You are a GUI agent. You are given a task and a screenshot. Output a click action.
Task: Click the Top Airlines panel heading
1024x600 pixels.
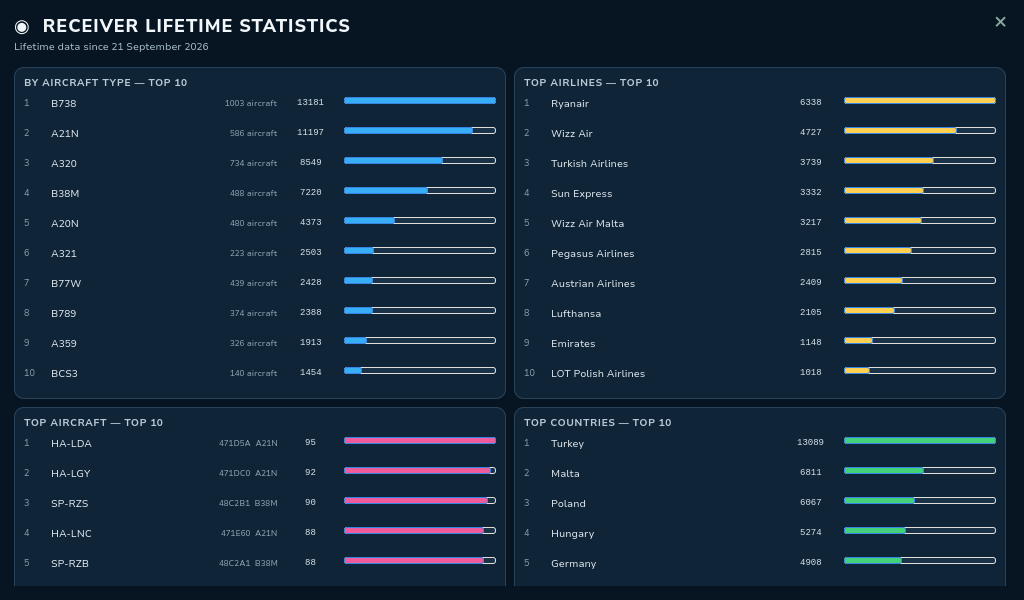pyautogui.click(x=591, y=82)
